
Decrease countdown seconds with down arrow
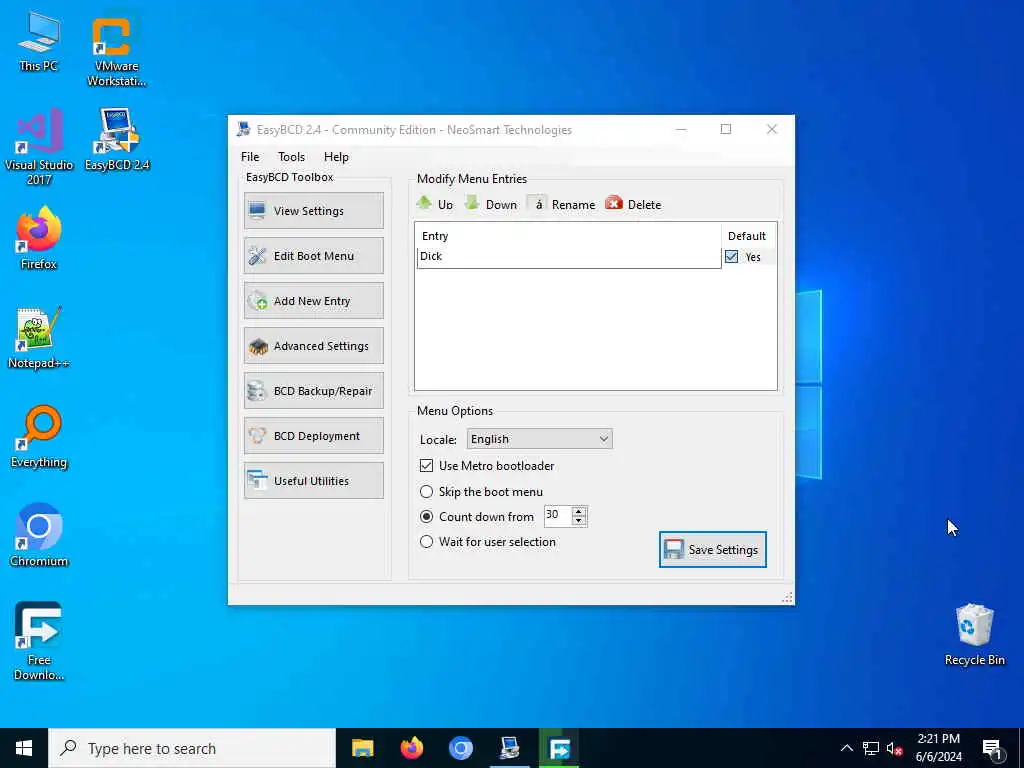click(579, 520)
